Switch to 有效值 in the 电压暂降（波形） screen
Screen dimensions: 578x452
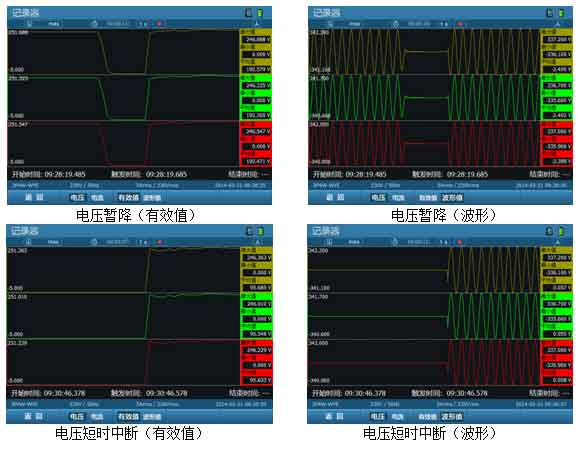click(x=428, y=198)
